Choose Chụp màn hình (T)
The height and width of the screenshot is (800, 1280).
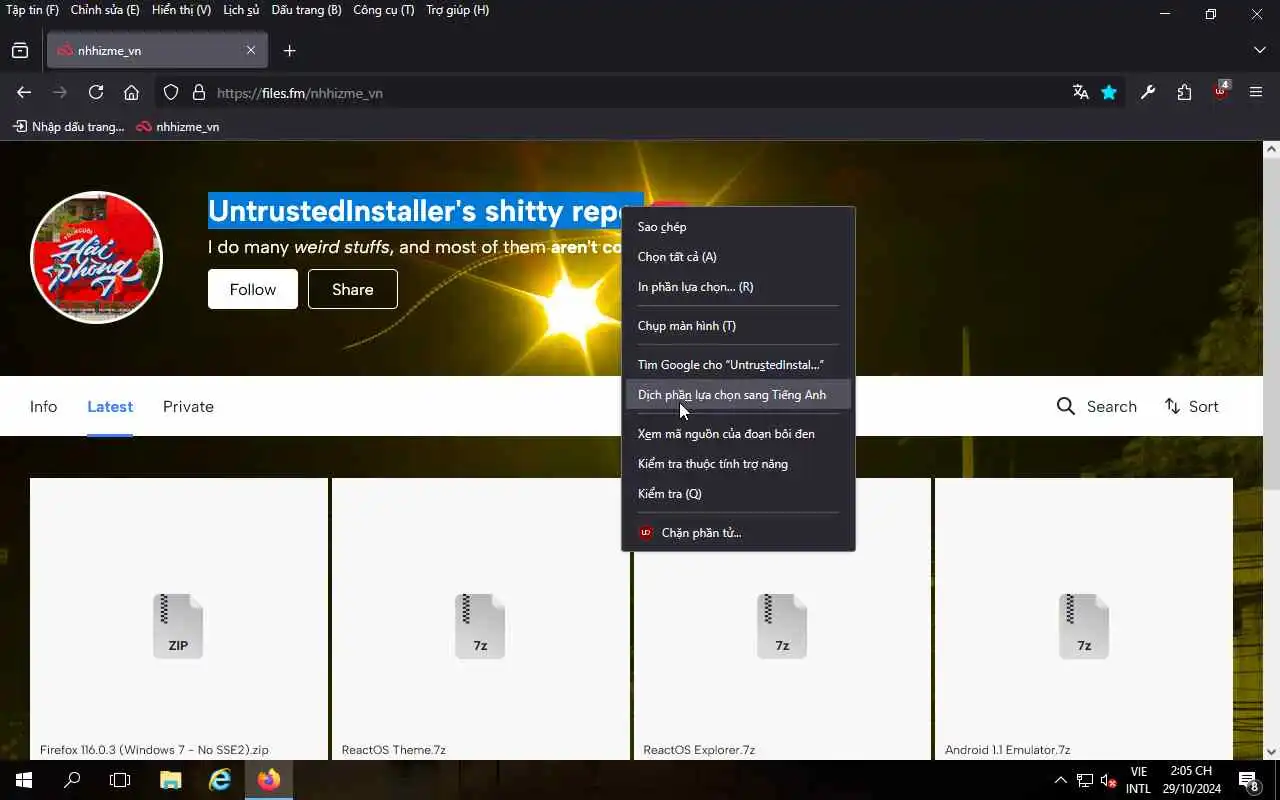[x=738, y=326]
